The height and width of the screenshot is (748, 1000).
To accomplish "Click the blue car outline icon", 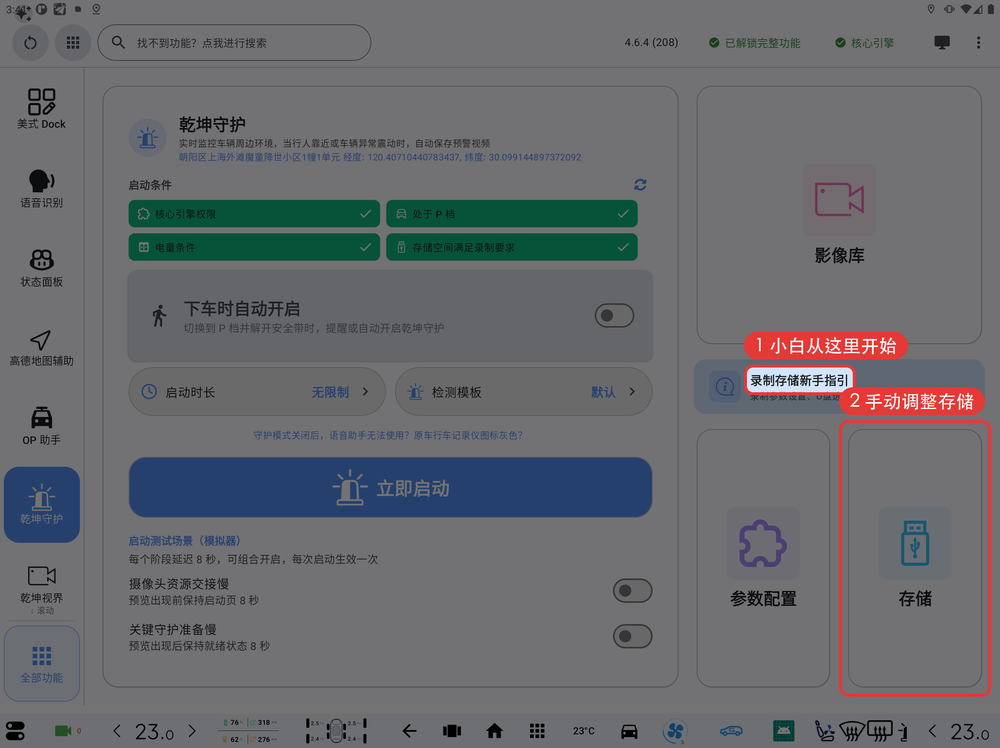I will point(731,731).
